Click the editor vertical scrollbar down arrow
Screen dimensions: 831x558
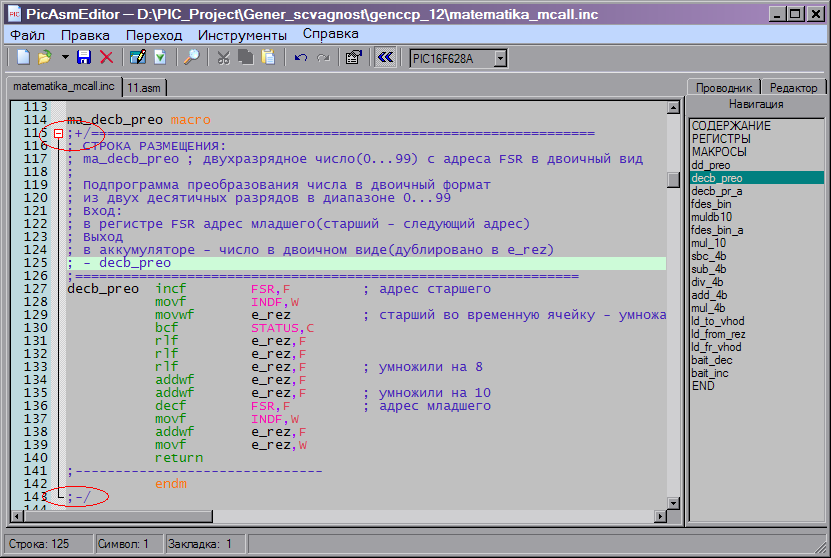coord(673,503)
